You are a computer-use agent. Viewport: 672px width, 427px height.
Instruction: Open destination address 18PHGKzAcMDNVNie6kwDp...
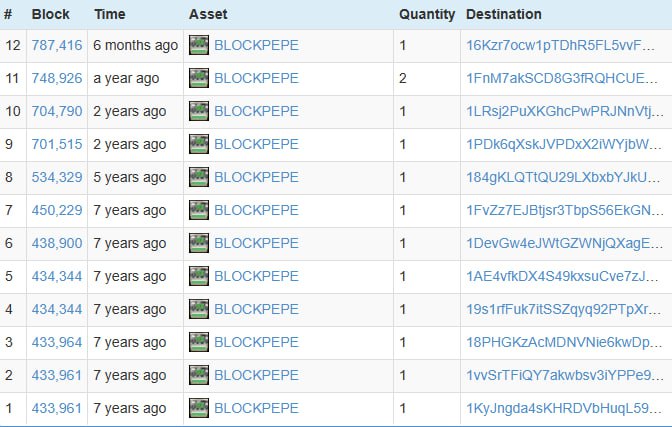(564, 342)
